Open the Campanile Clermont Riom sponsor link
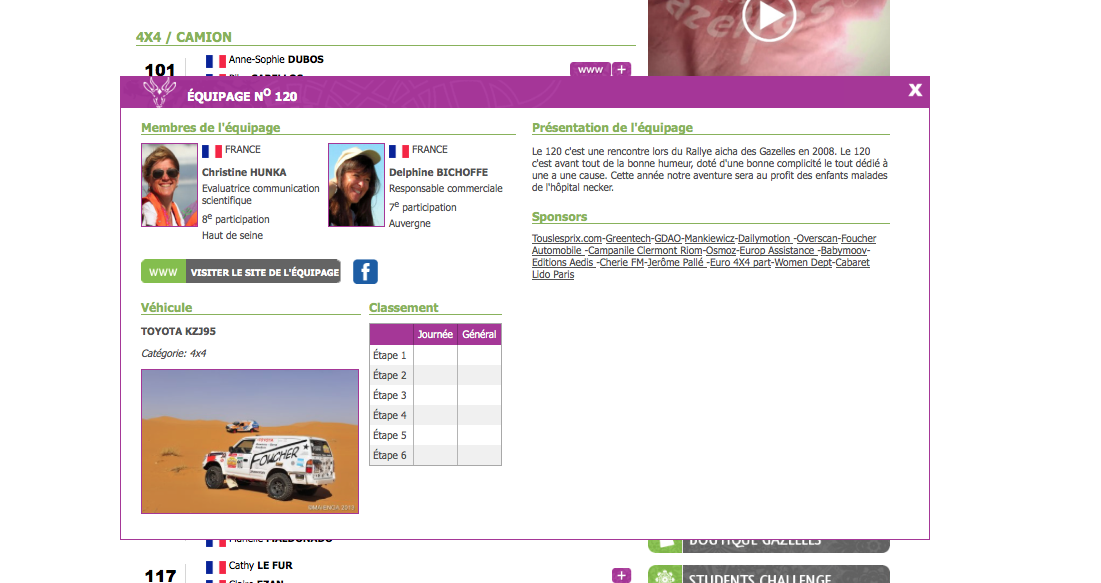The height and width of the screenshot is (583, 1101). pos(645,251)
